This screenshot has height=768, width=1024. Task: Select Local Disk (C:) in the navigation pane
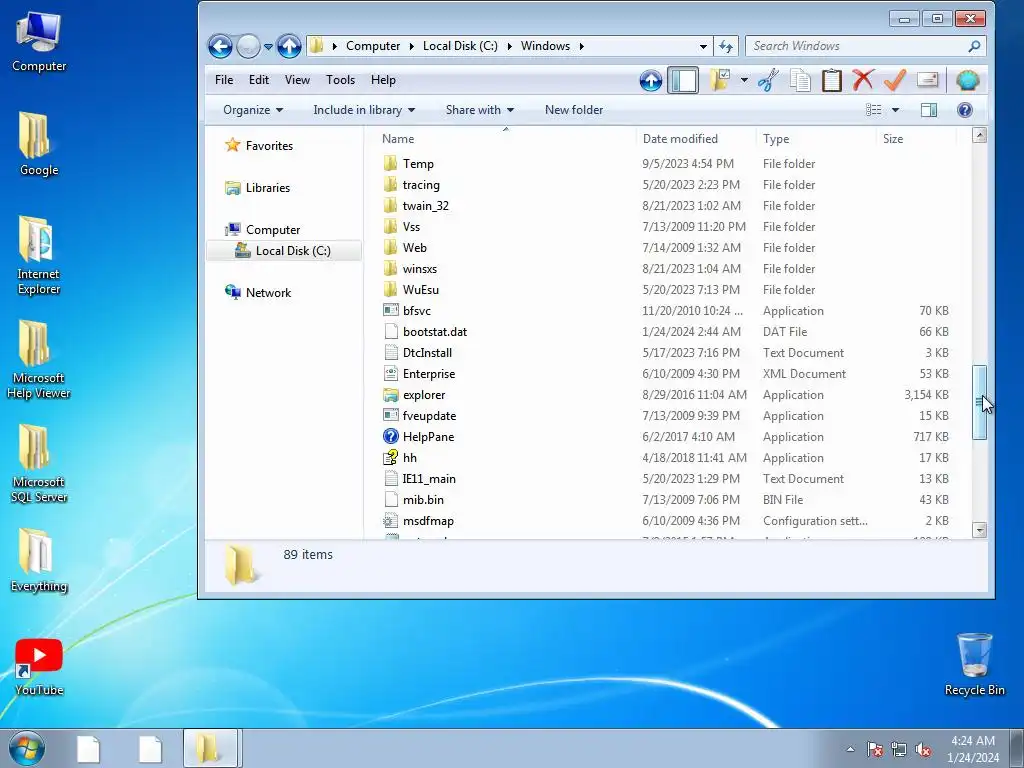pyautogui.click(x=283, y=251)
